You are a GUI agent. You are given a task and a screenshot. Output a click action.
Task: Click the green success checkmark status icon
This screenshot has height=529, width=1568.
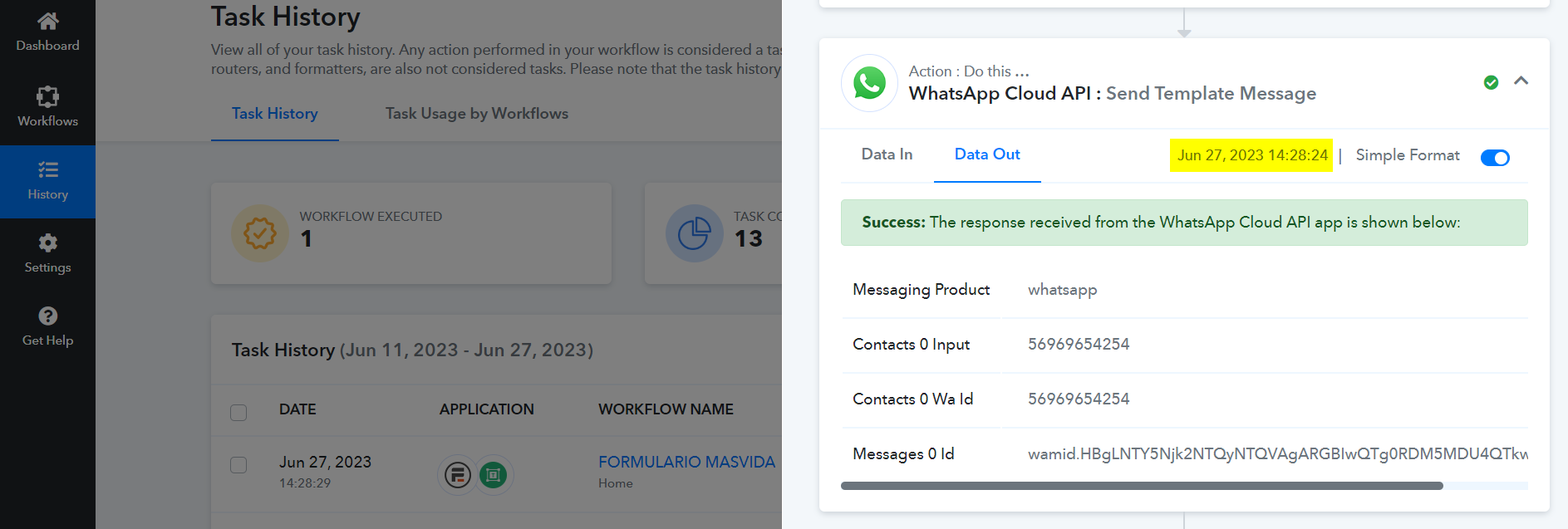coord(1491,82)
